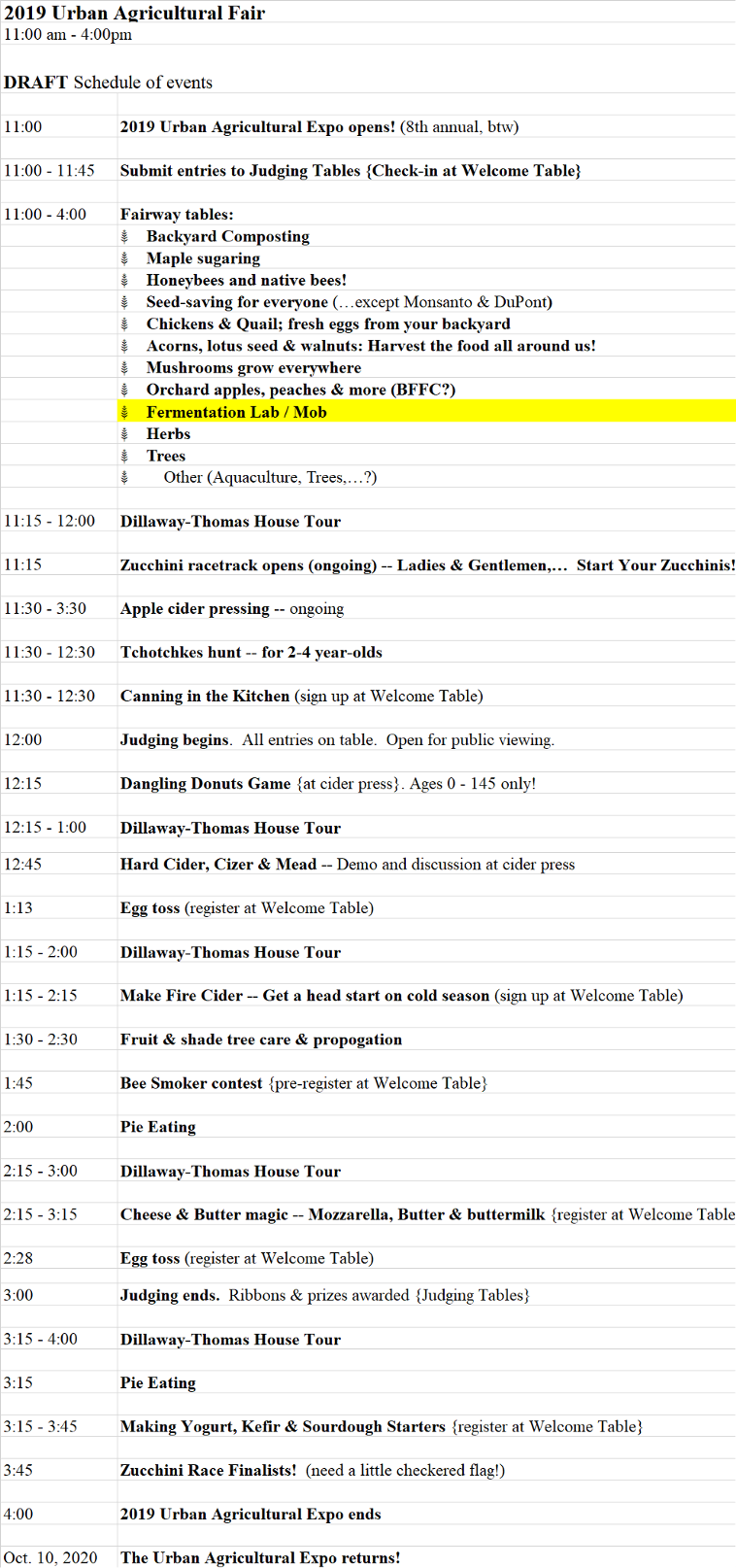
Task: Click the bullet icon beside 'Herbs'
Action: click(125, 434)
